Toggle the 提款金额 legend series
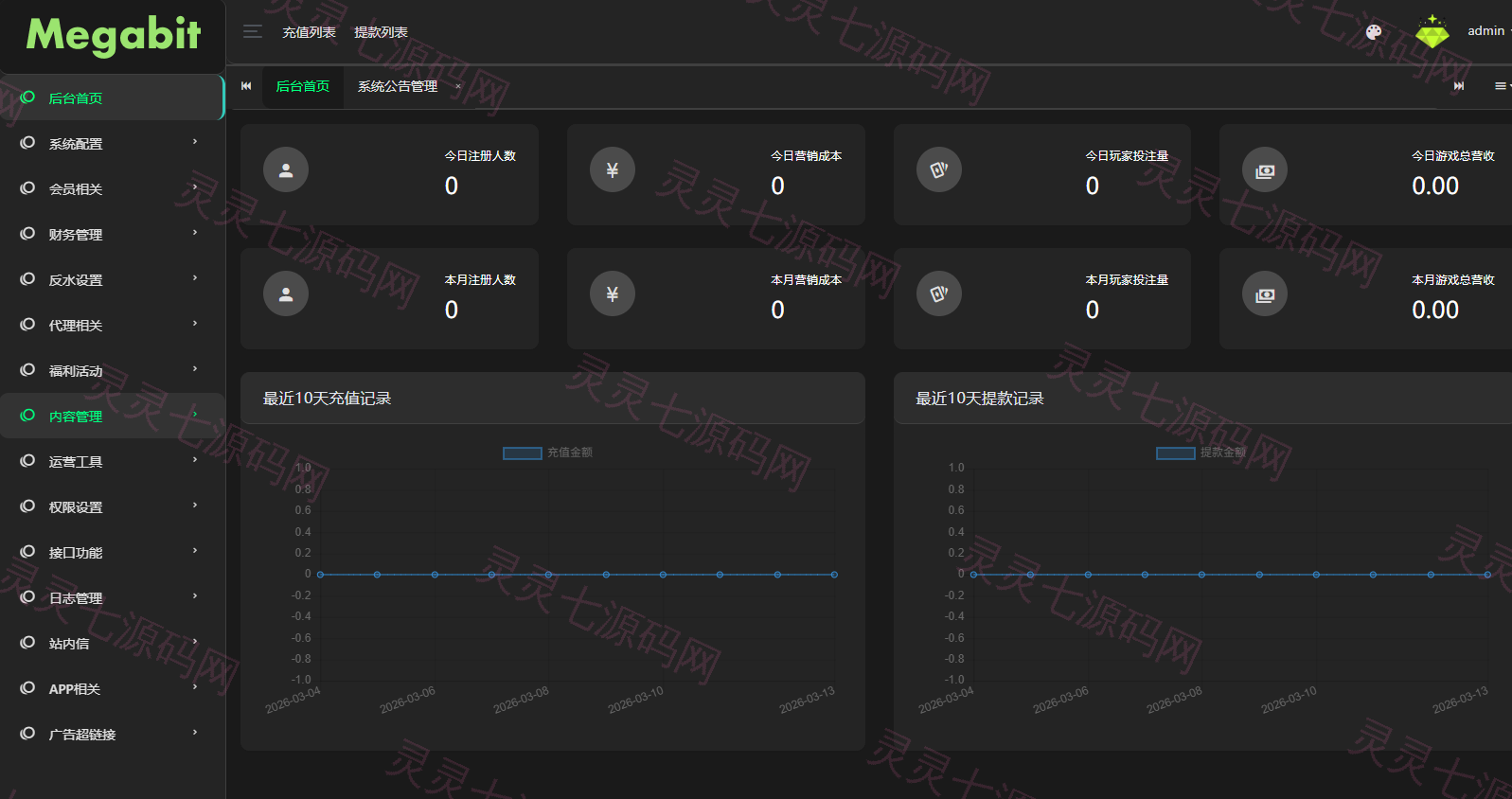 (1201, 453)
